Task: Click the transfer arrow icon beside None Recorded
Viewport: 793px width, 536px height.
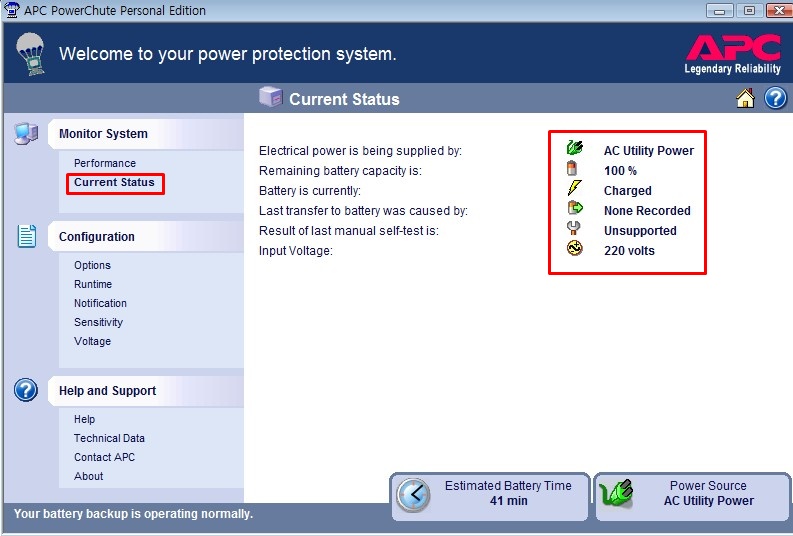Action: click(x=575, y=207)
